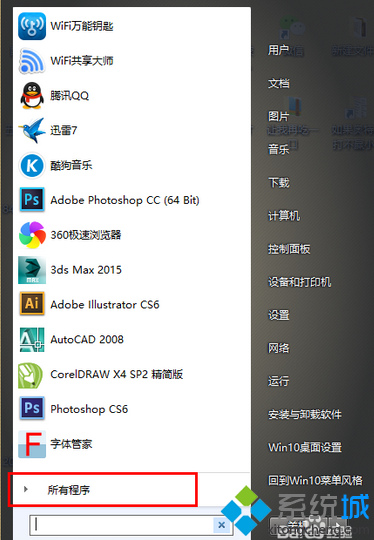Click the 360极速浏览器 program label

tap(86, 235)
